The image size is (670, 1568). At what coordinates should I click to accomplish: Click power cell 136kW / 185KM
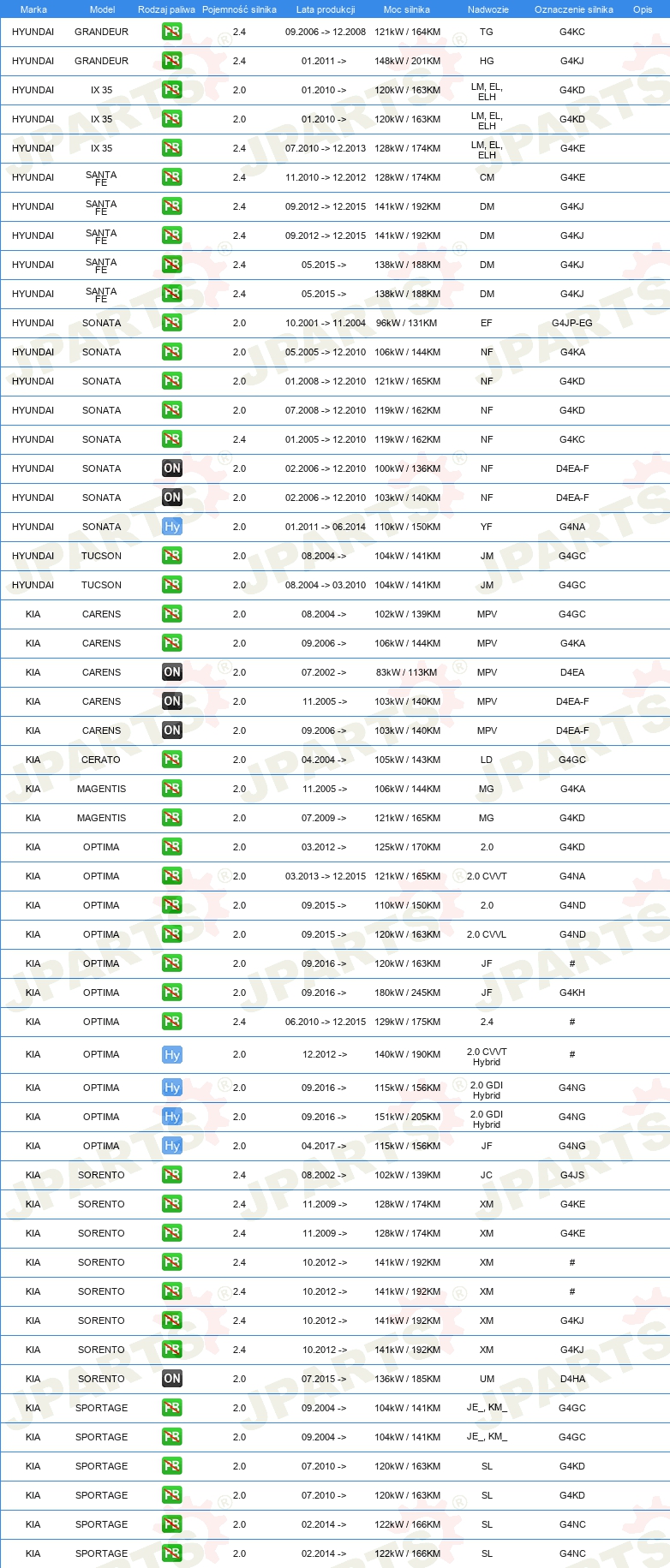(x=408, y=1379)
